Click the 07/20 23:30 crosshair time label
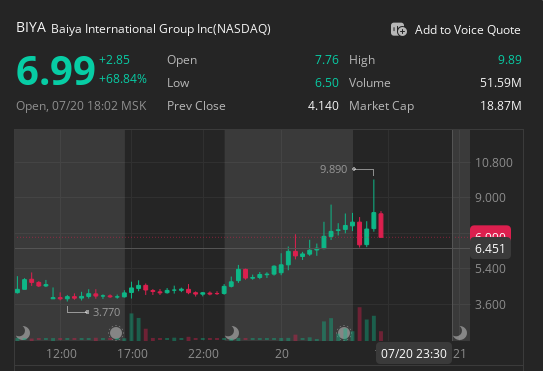Screen dimensions: 543x371 click(x=414, y=354)
